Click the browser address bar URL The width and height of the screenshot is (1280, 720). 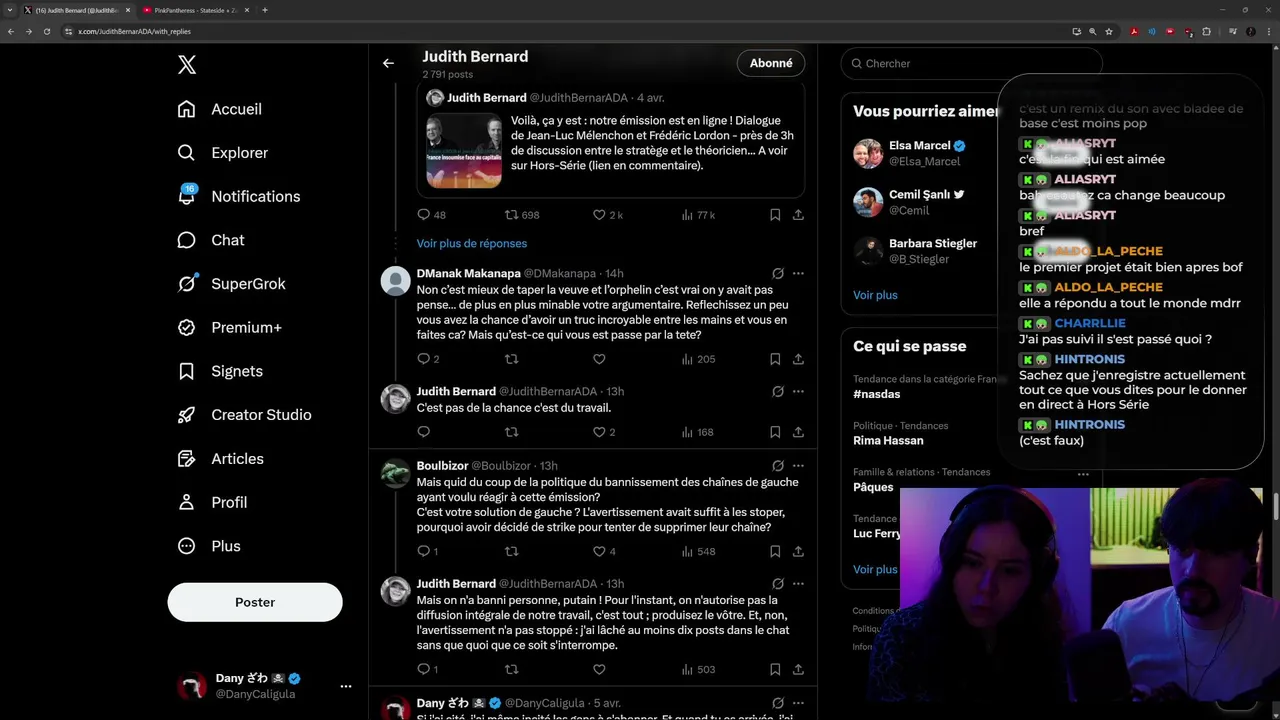pos(135,31)
